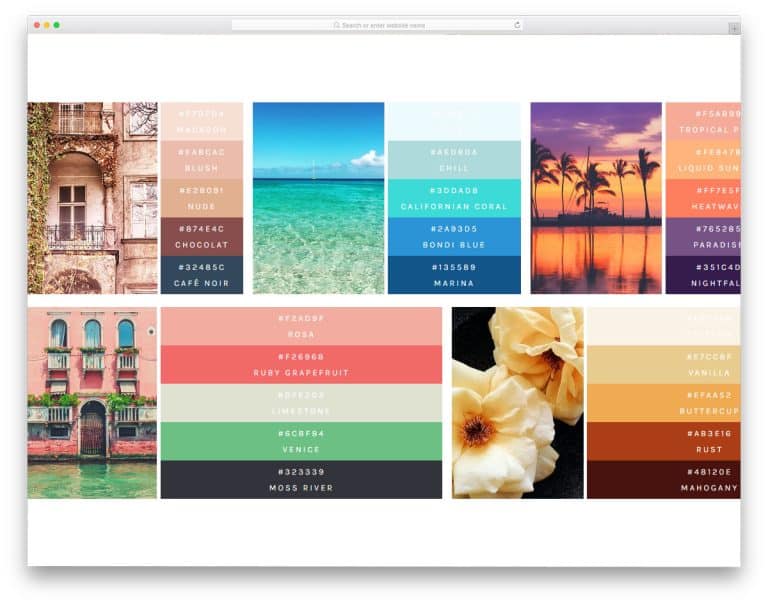This screenshot has height=605, width=768.
Task: Click the yellow minimize window button
Action: click(47, 25)
